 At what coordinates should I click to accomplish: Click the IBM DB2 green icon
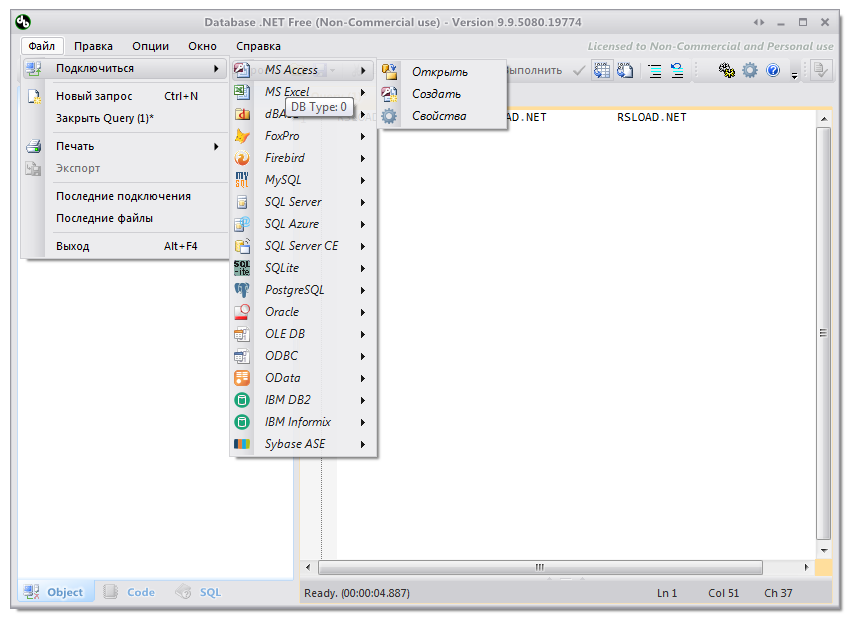pyautogui.click(x=242, y=400)
